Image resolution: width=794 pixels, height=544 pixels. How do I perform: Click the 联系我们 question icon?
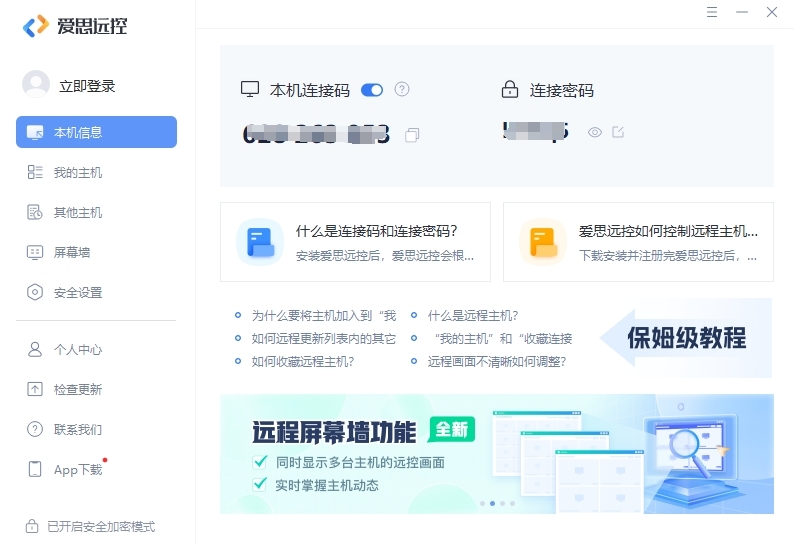coord(35,429)
